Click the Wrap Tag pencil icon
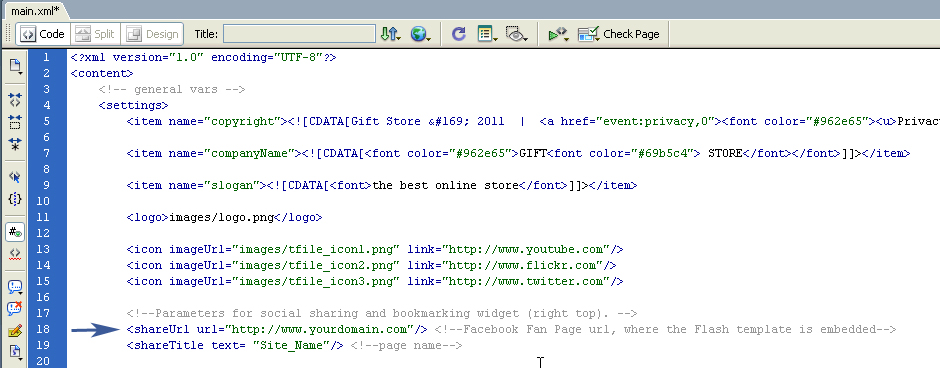 16,330
